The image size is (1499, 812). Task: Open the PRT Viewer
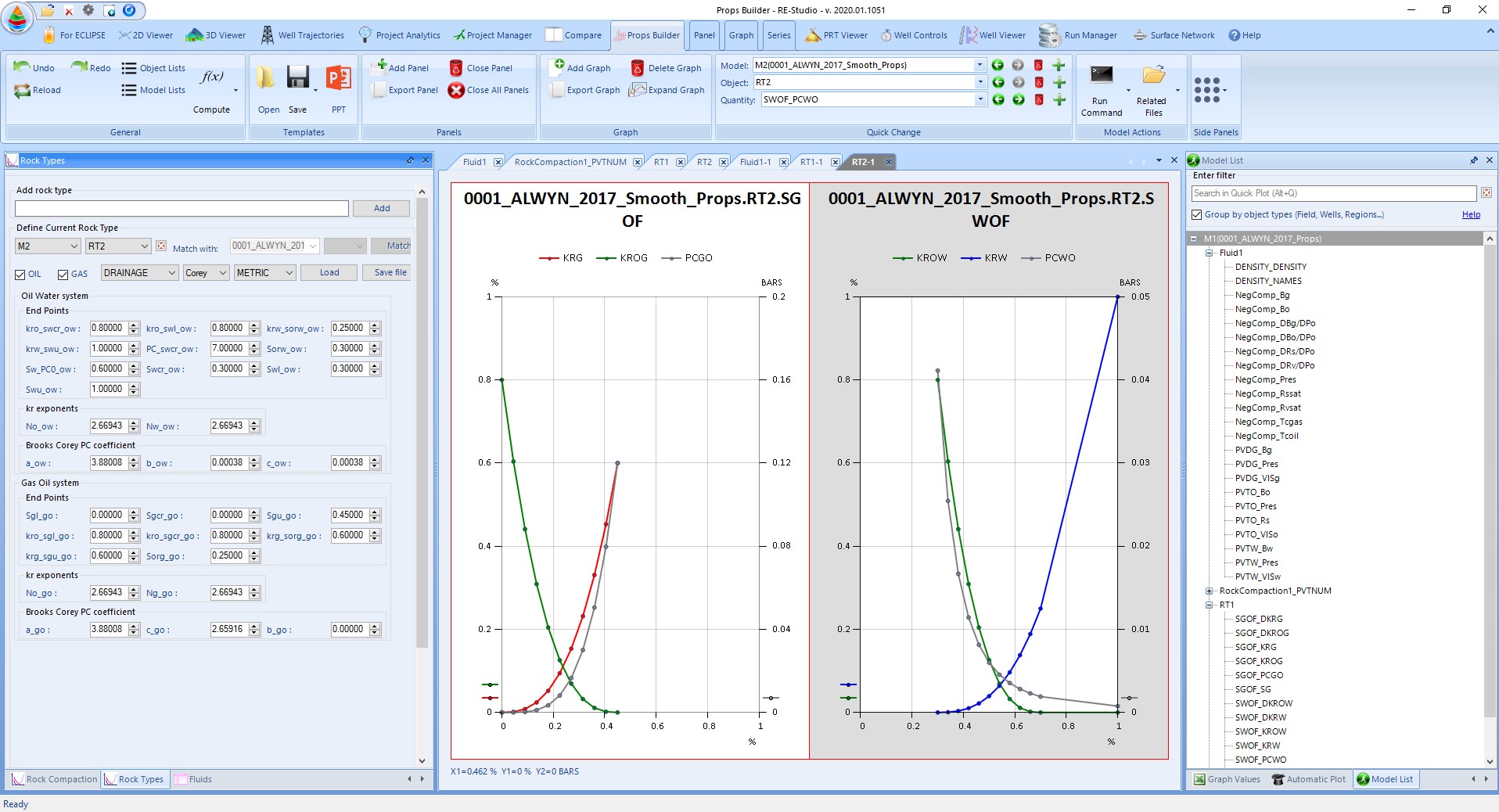point(836,35)
